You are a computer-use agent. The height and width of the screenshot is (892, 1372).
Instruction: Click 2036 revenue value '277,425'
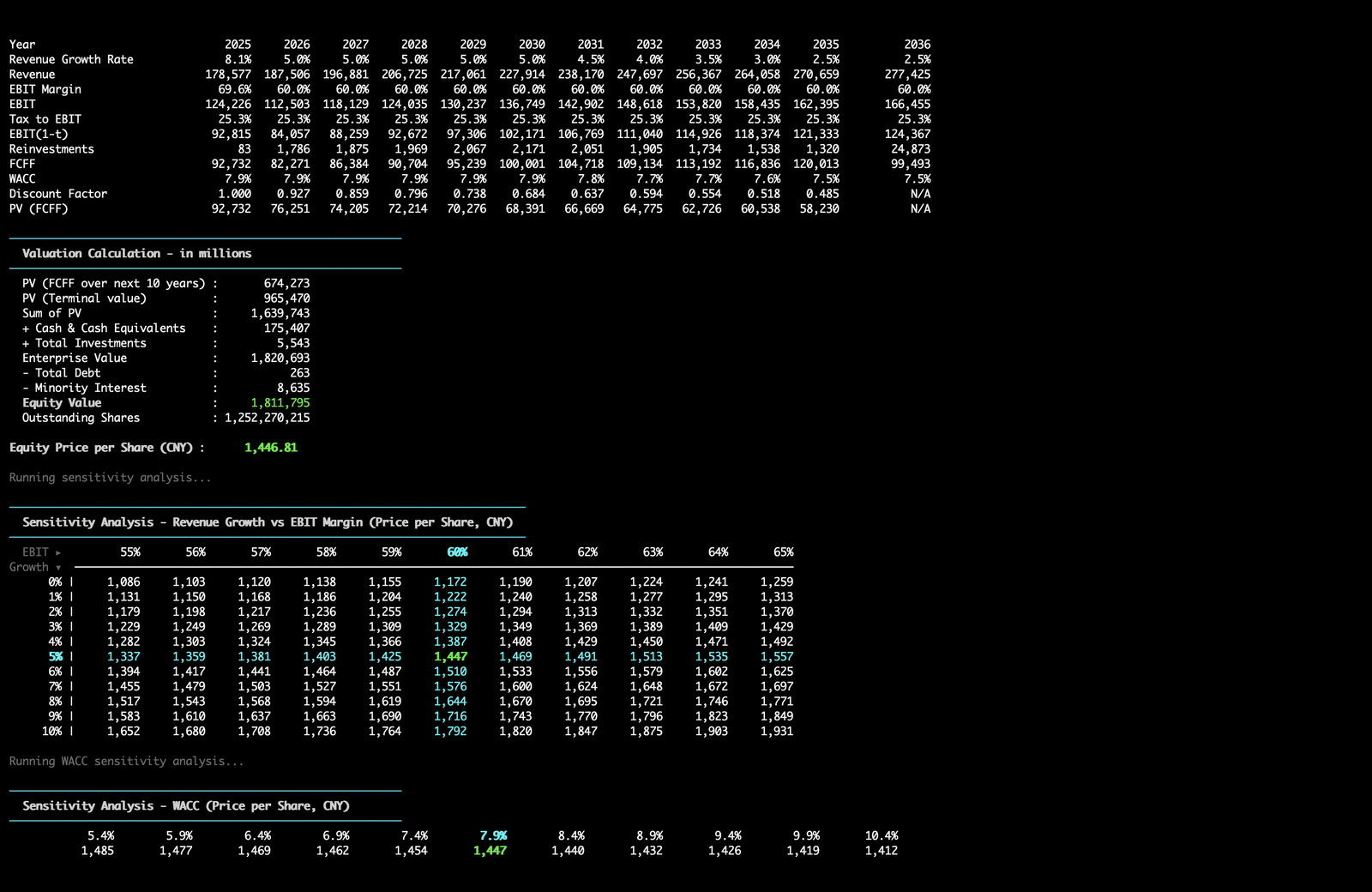(x=907, y=75)
